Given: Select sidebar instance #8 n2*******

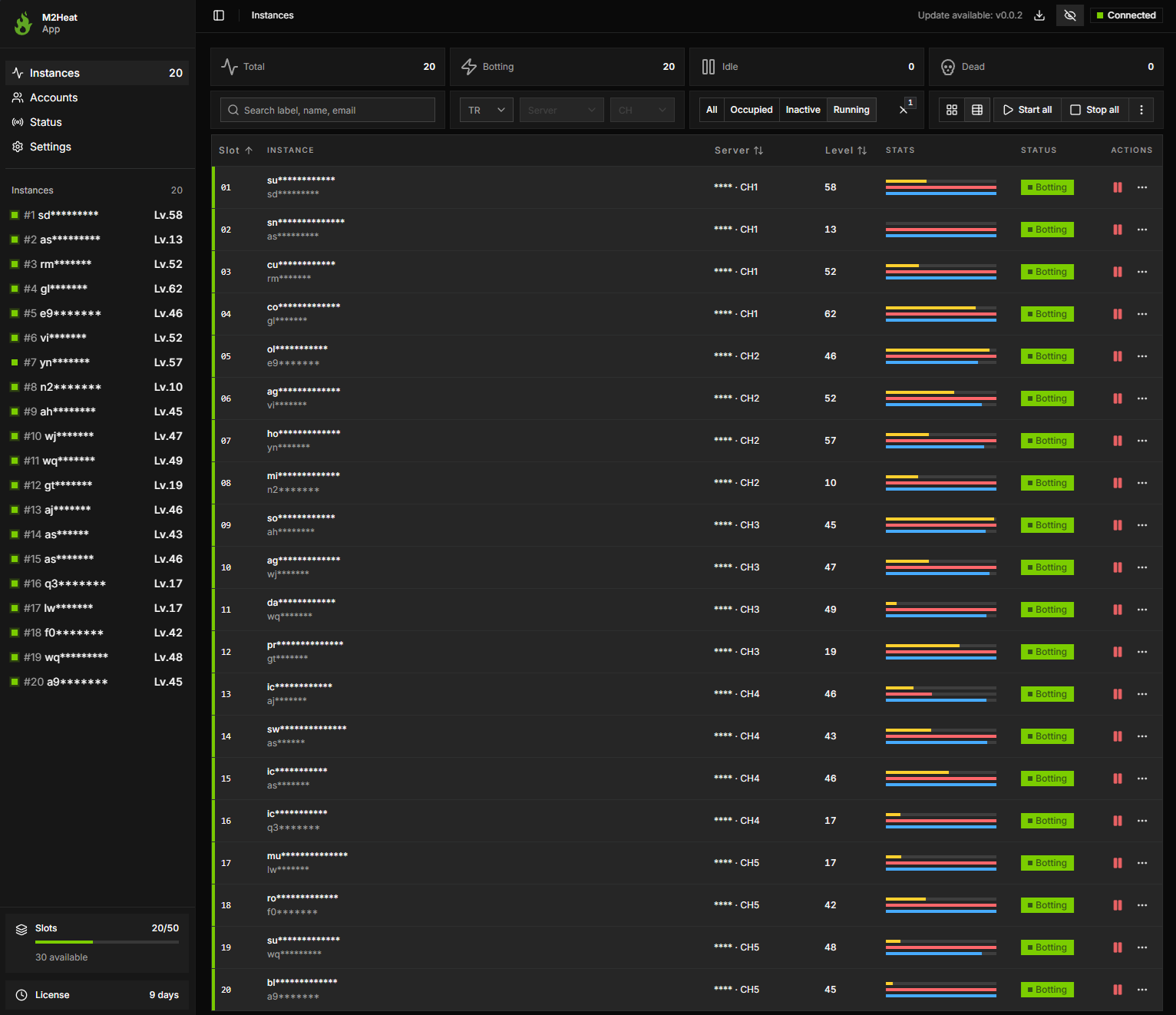Looking at the screenshot, I should pos(97,387).
